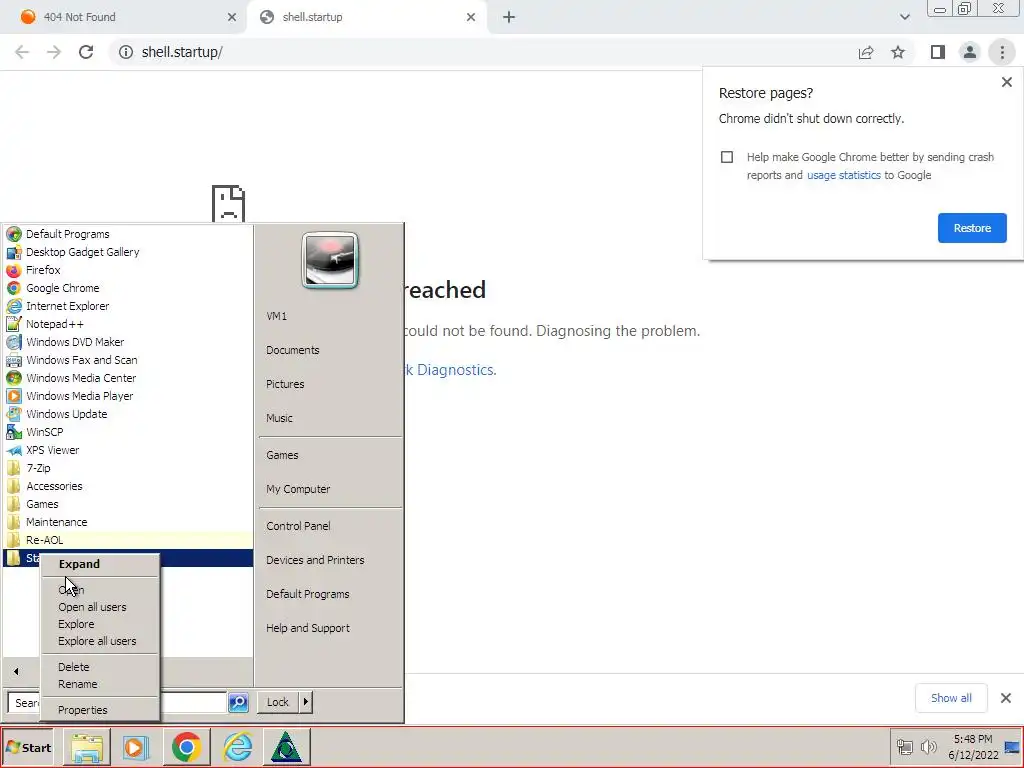This screenshot has height=768, width=1024.
Task: Expand the 7-Zip folder
Action: point(128,468)
